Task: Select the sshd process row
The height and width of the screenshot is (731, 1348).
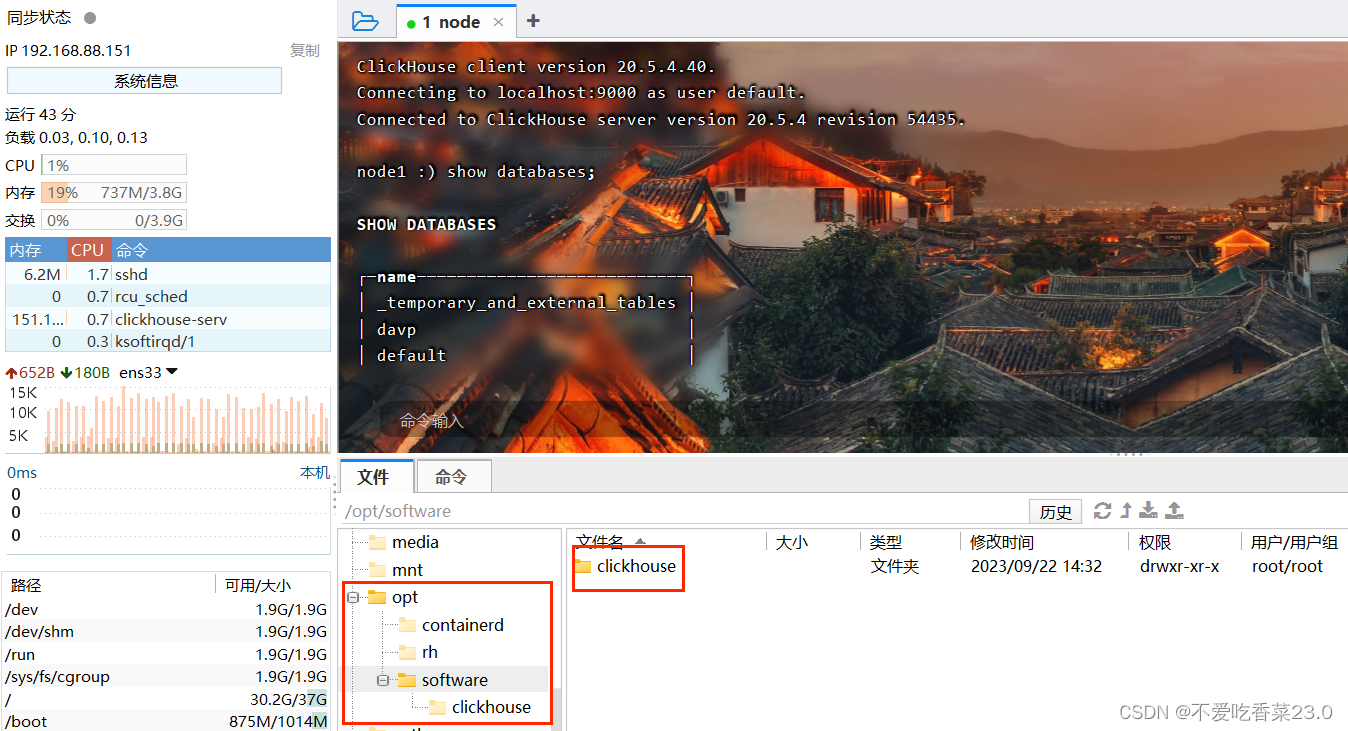Action: 168,274
